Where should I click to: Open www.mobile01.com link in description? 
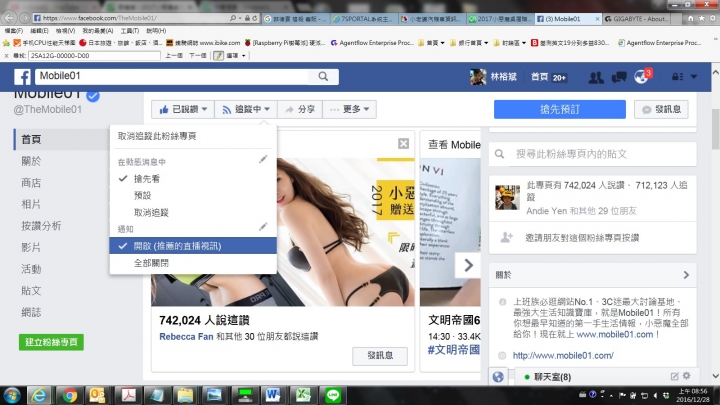pos(614,334)
